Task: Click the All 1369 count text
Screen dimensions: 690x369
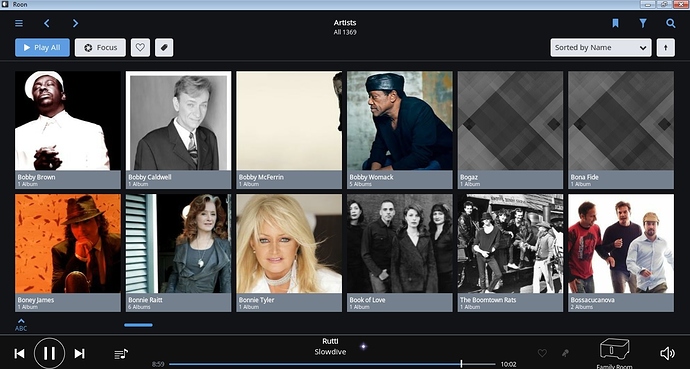Action: click(345, 32)
